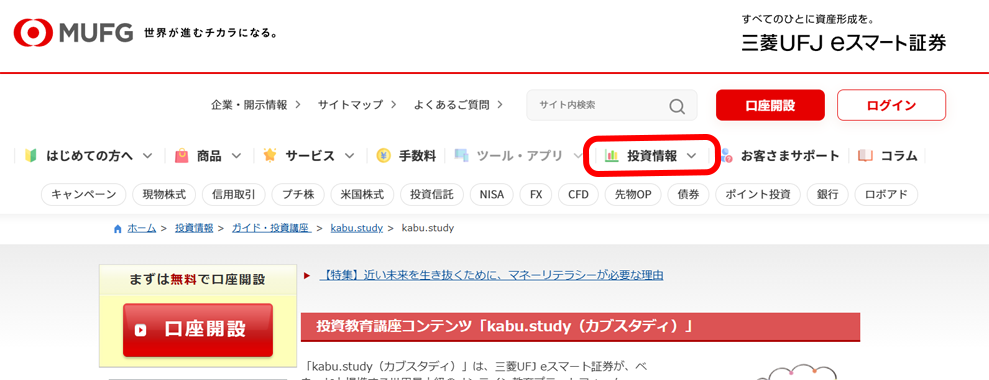Go to 投資情報 breadcrumb link
The image size is (989, 380).
pos(194,229)
